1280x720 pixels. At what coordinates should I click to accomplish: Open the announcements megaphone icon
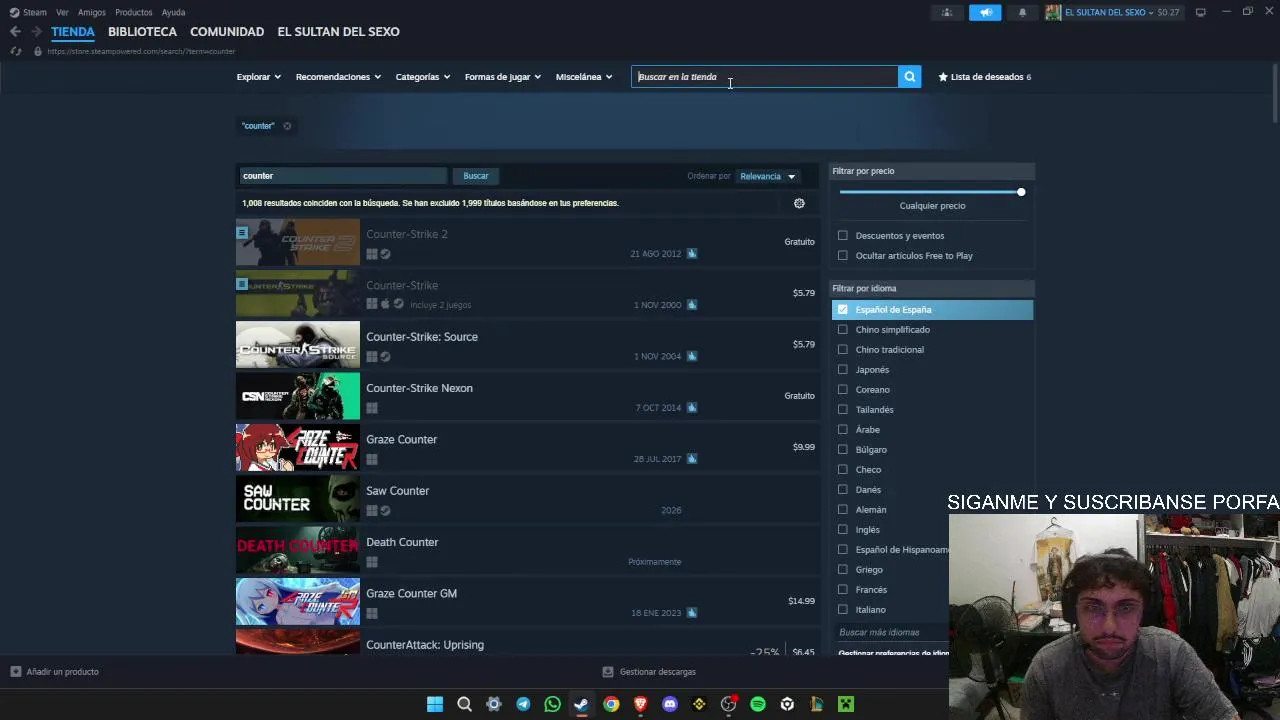985,12
